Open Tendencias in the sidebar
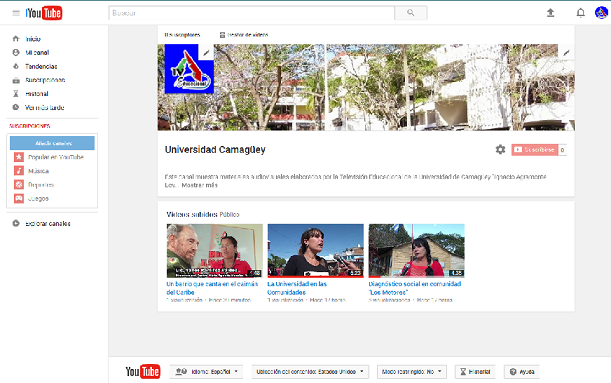This screenshot has width=611, height=383. pos(41,67)
